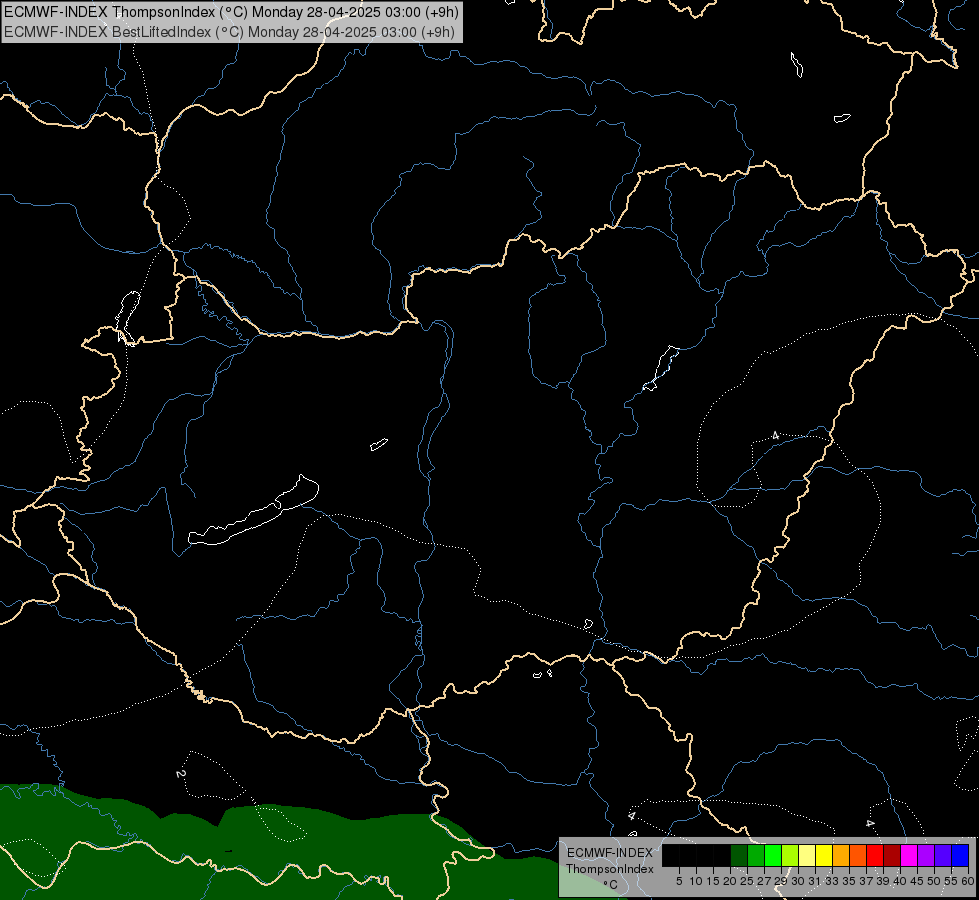
Task: Click the legend tick label 45
Action: (917, 881)
